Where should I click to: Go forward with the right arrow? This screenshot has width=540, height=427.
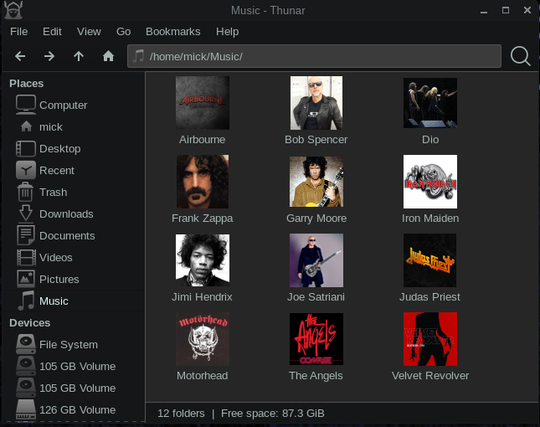click(x=49, y=56)
